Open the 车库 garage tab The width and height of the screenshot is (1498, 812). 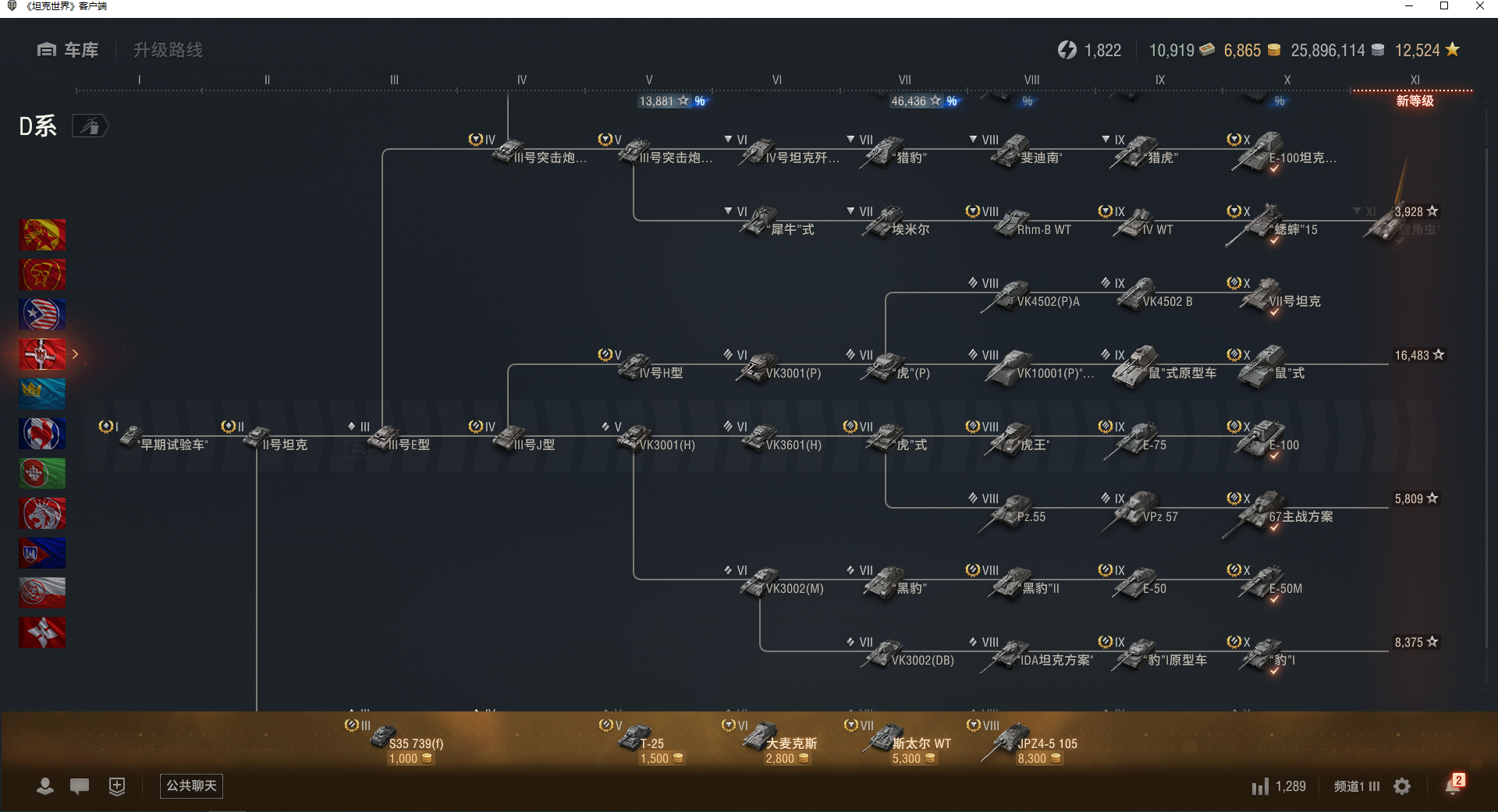(68, 50)
